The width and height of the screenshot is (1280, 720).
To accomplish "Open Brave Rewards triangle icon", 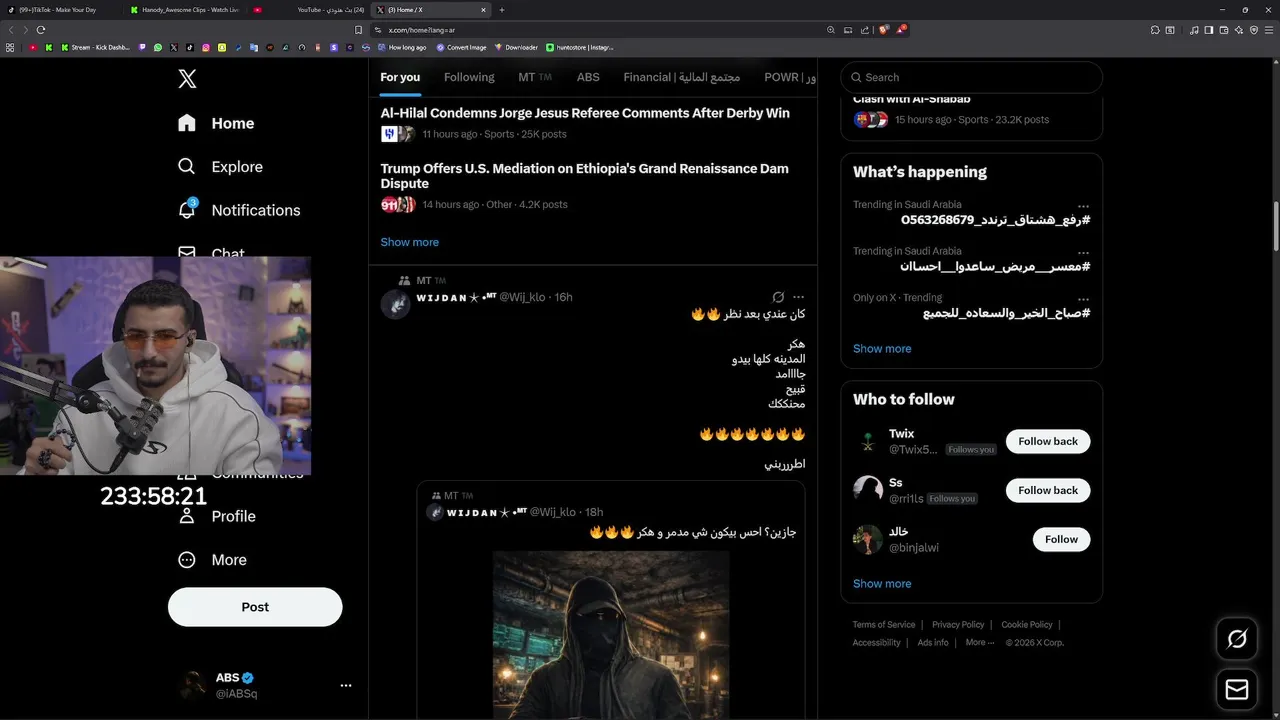I will click(901, 30).
